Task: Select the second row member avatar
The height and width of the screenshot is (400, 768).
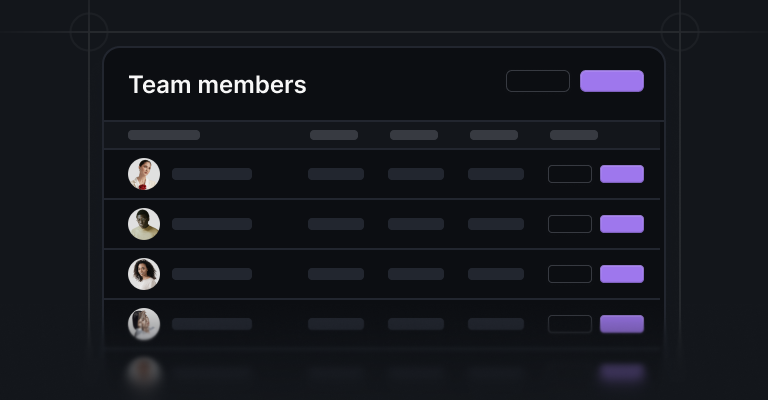Action: pos(144,224)
